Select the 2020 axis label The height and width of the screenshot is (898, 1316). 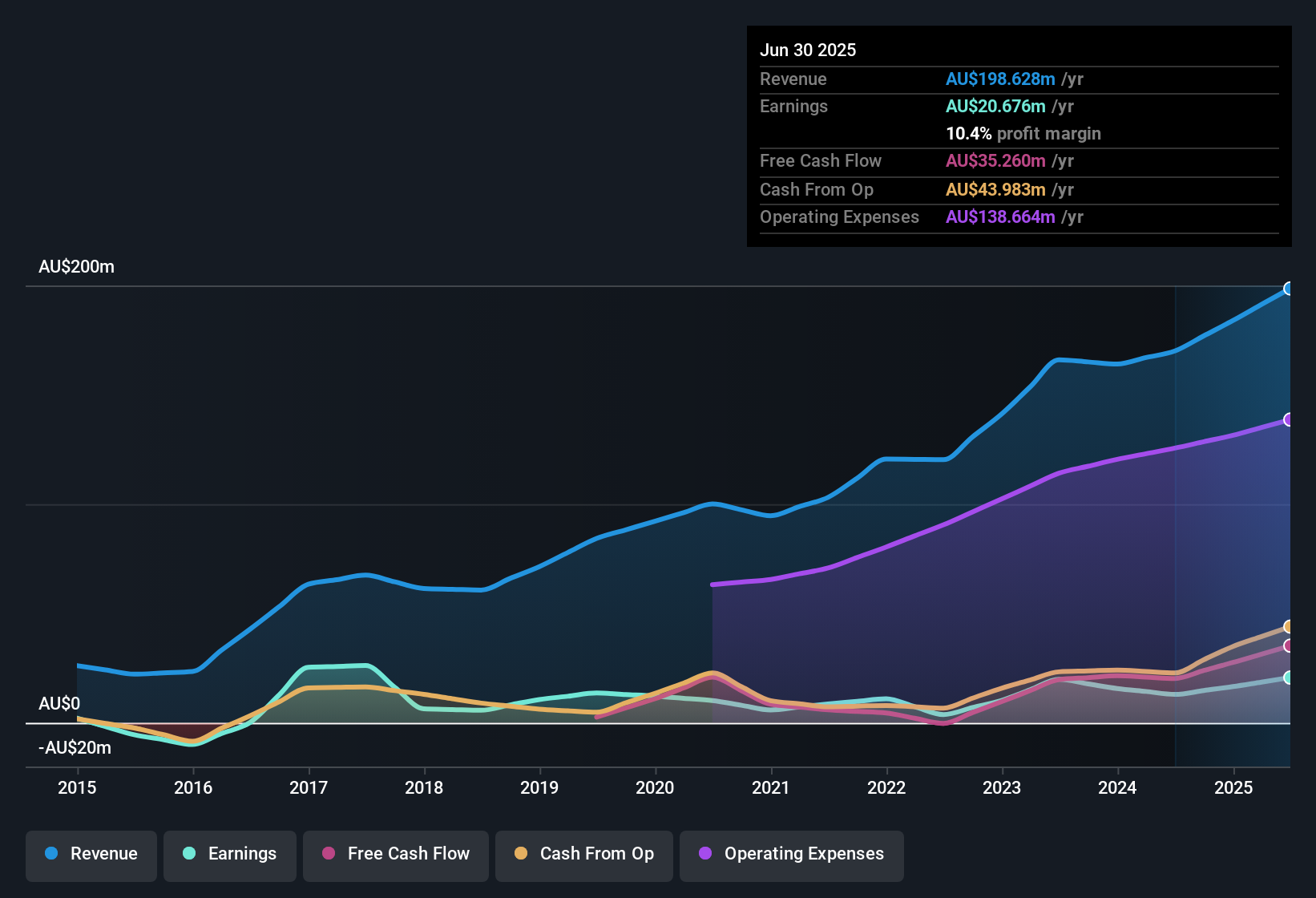(656, 788)
